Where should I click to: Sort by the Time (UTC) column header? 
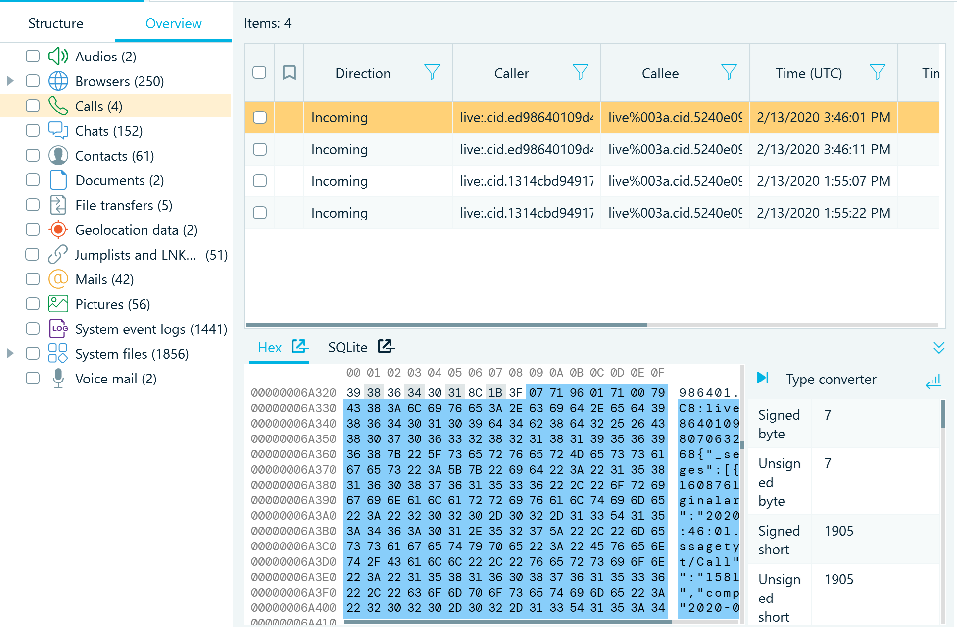tap(809, 73)
